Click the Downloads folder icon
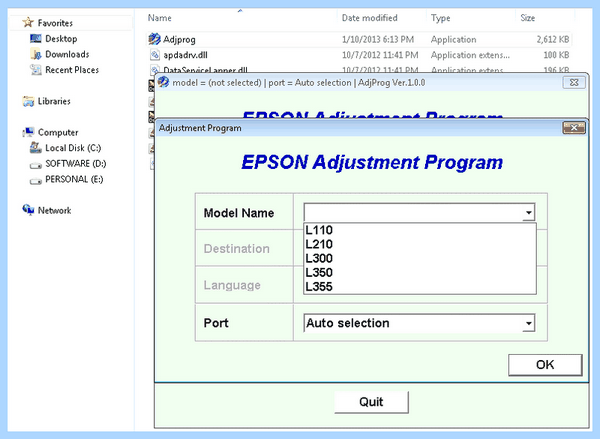The width and height of the screenshot is (600, 439). pos(36,54)
